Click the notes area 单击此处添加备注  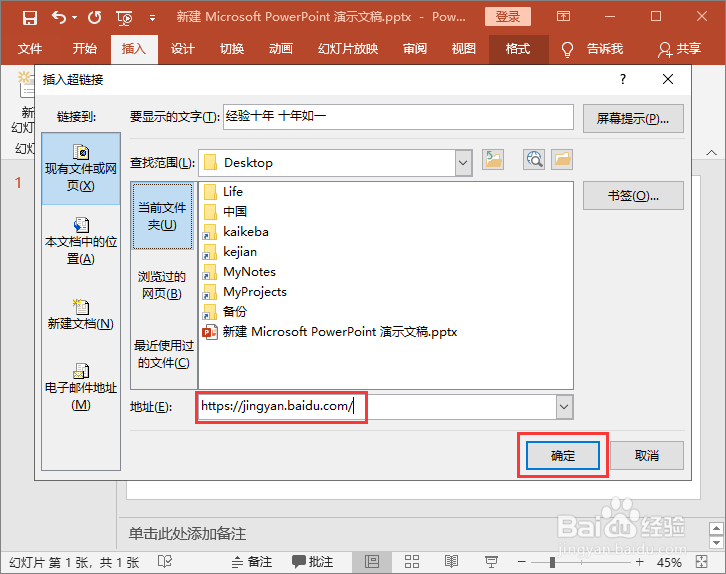click(x=188, y=534)
